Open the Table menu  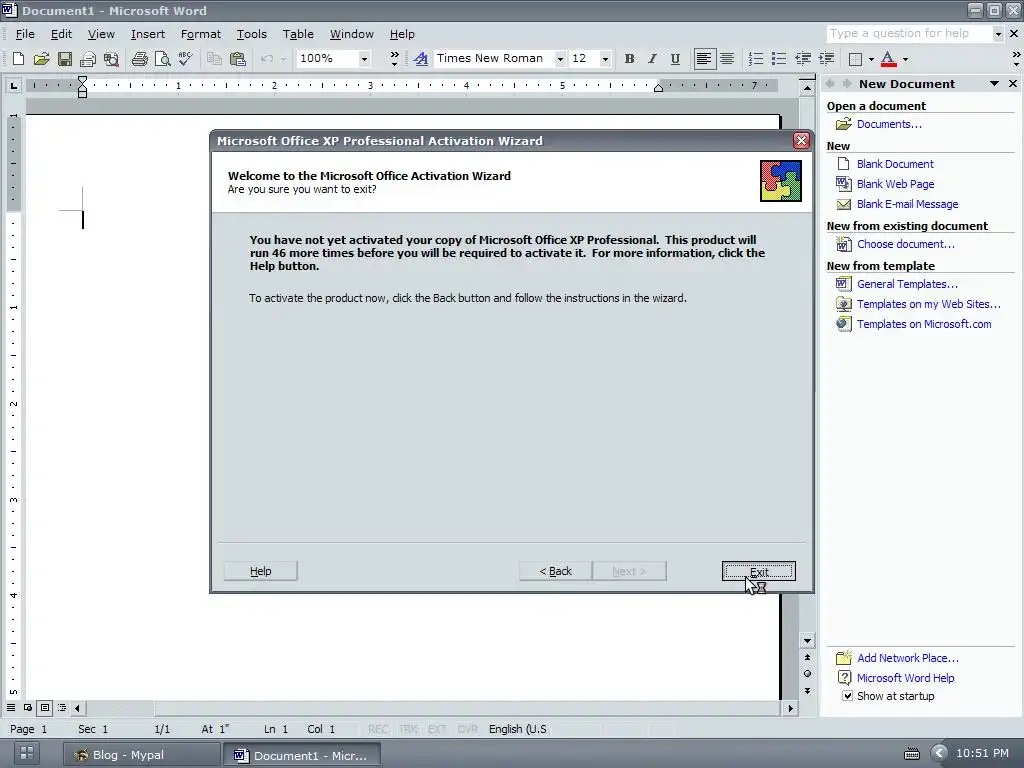[298, 34]
